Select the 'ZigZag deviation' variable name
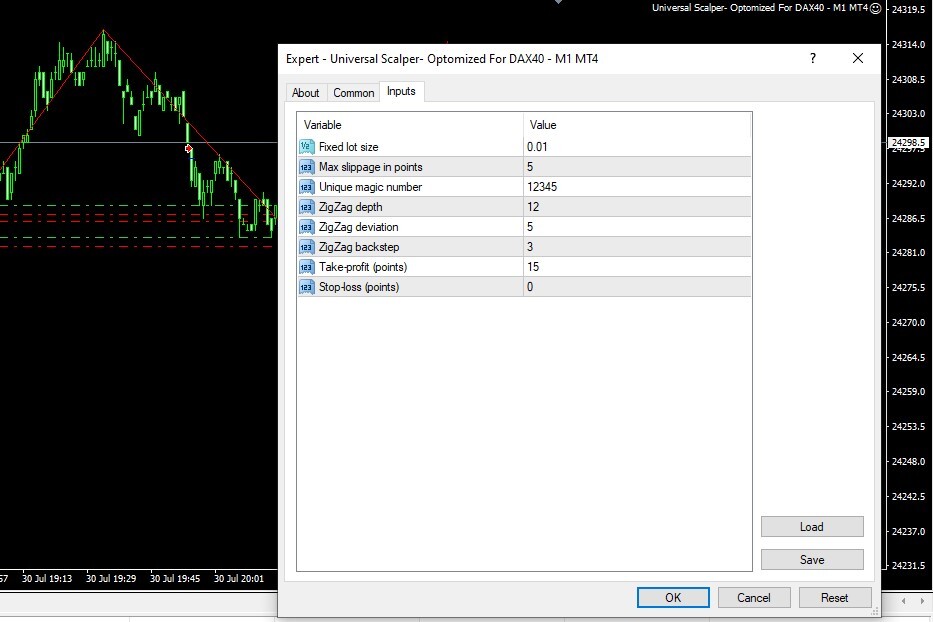This screenshot has height=622, width=933. (359, 227)
